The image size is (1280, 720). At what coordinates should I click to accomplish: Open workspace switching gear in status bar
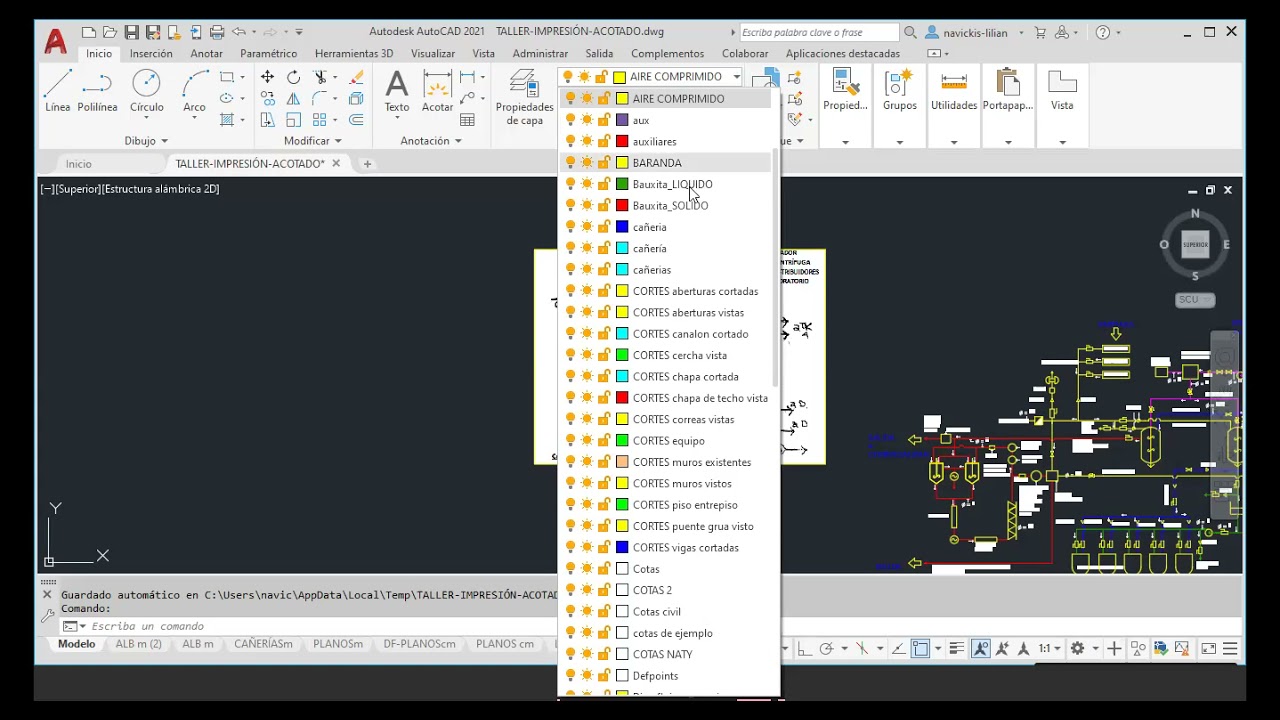click(1077, 648)
